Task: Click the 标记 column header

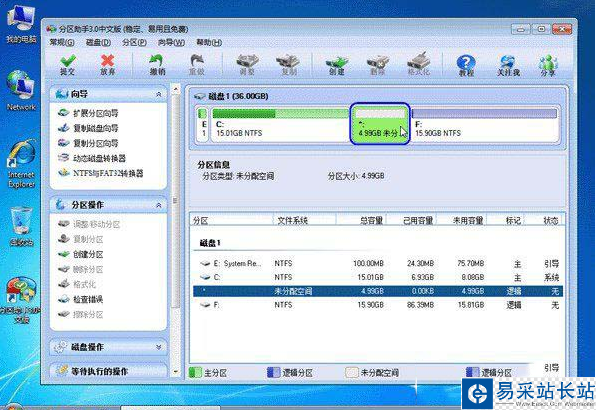Action: [x=505, y=220]
